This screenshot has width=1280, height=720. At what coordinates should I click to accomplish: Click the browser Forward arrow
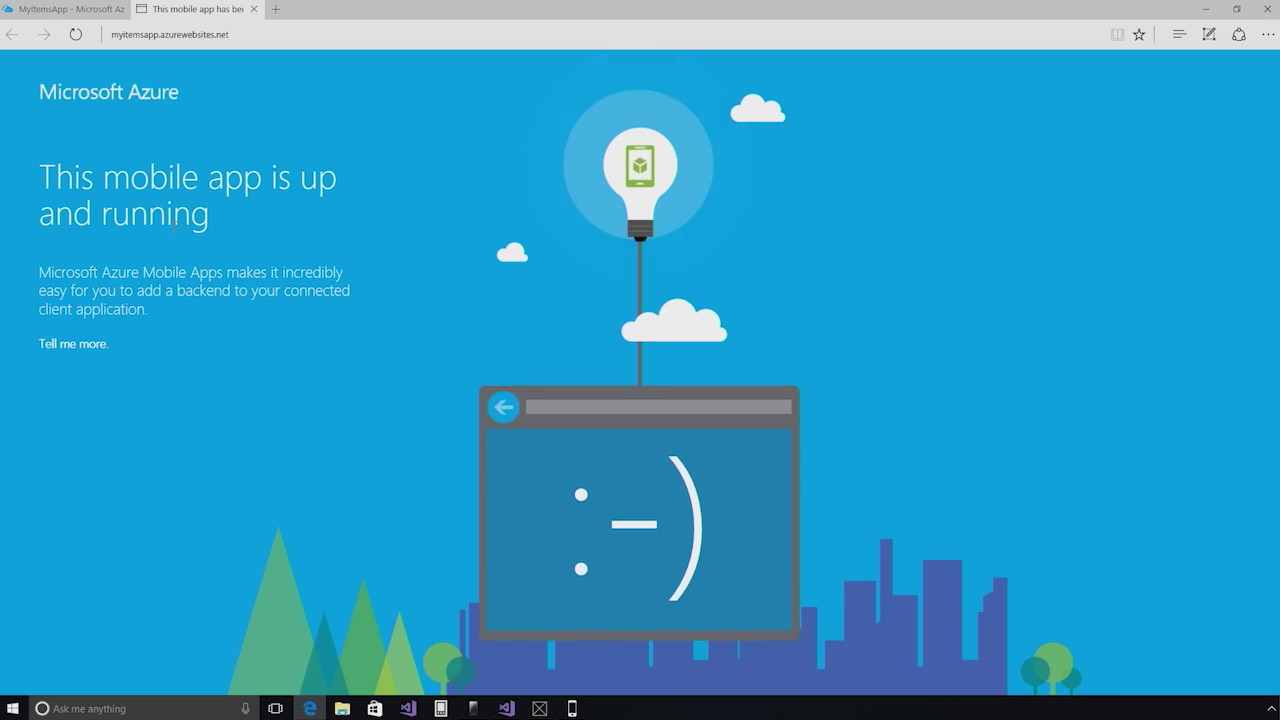(x=44, y=34)
